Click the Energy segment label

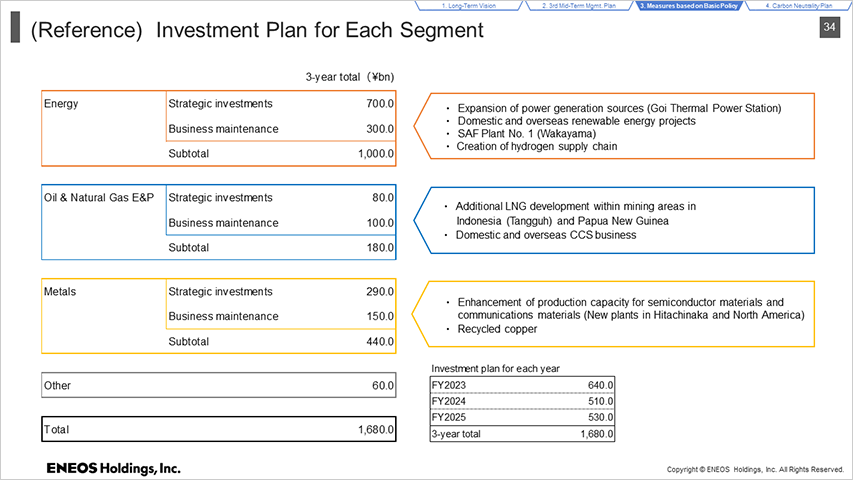point(61,103)
